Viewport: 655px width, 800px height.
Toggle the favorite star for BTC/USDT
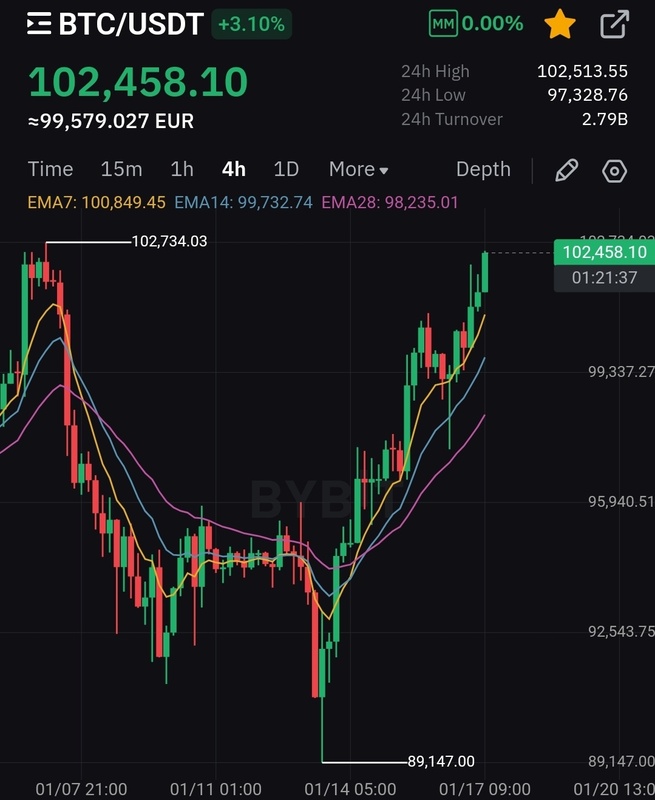pyautogui.click(x=560, y=24)
